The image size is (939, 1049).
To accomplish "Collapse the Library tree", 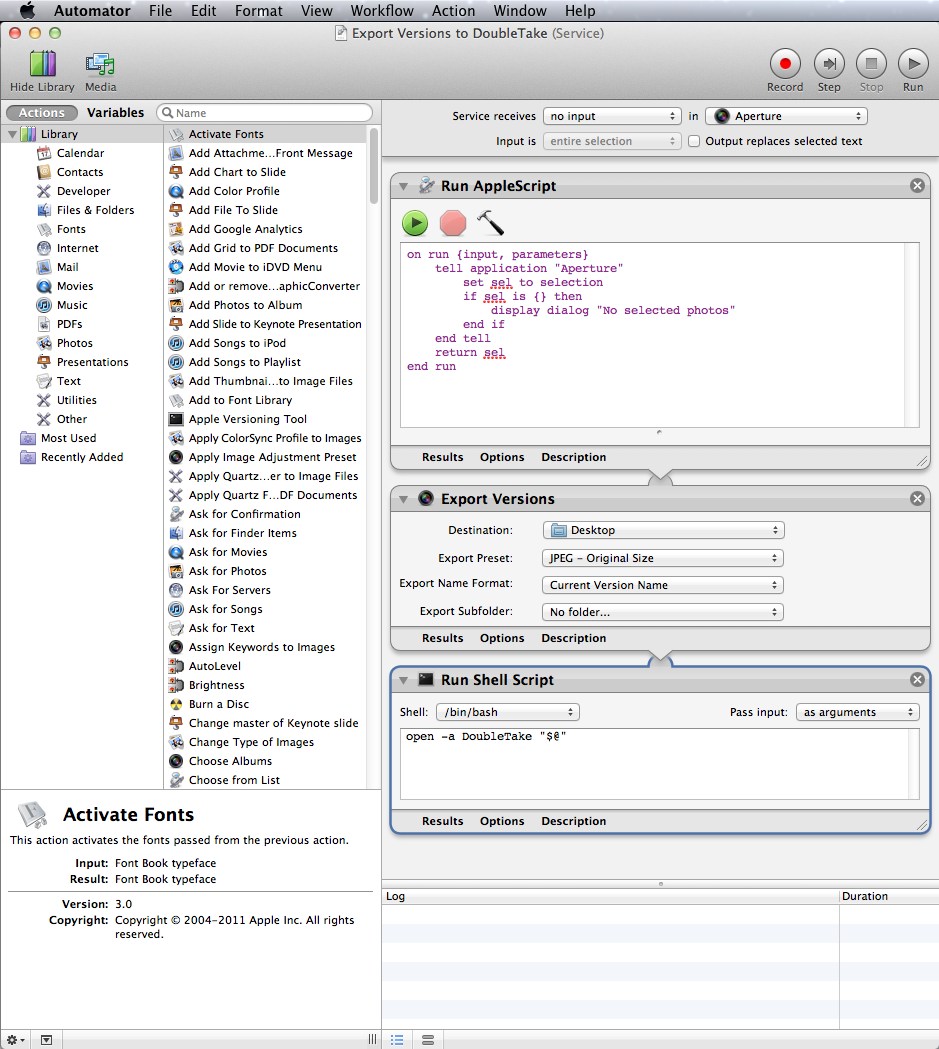I will point(12,134).
